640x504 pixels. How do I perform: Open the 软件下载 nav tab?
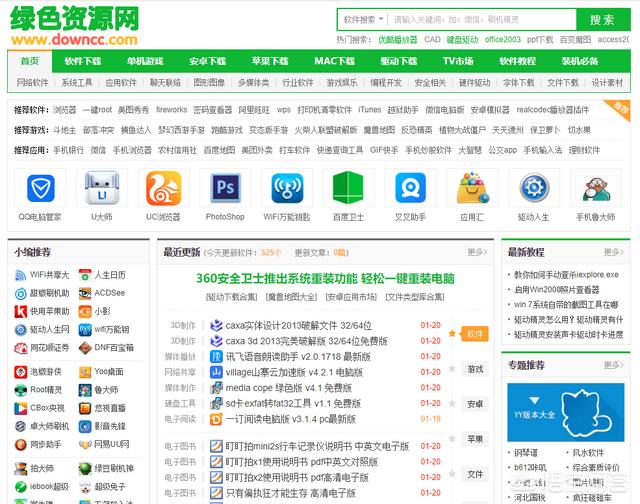pos(83,61)
